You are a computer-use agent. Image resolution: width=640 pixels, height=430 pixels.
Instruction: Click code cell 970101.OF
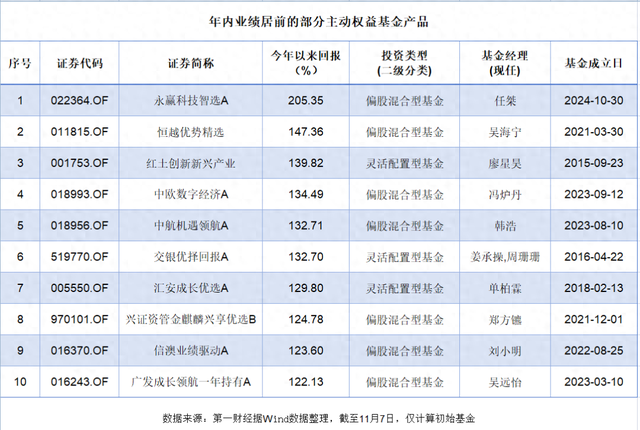coord(80,319)
